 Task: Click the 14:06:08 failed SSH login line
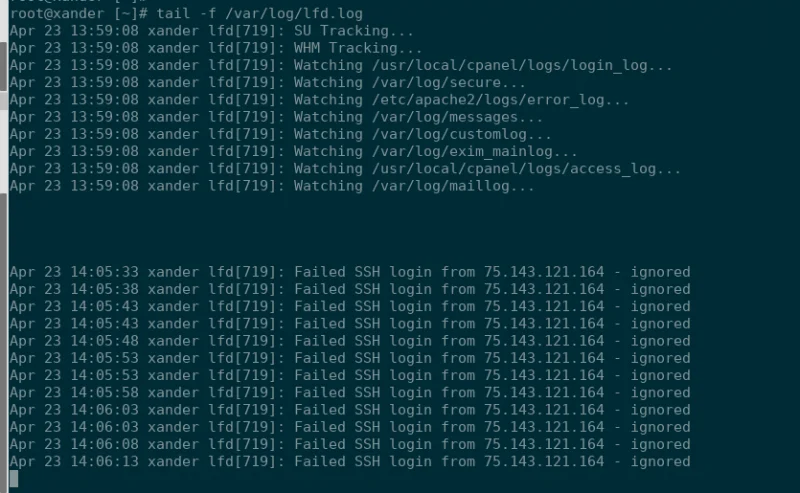pos(350,444)
